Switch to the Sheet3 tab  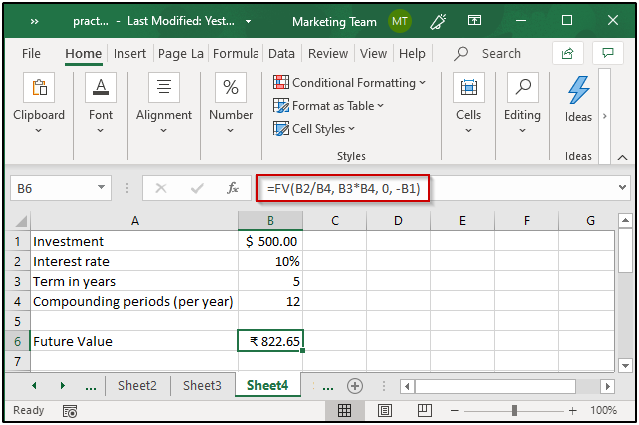(202, 385)
